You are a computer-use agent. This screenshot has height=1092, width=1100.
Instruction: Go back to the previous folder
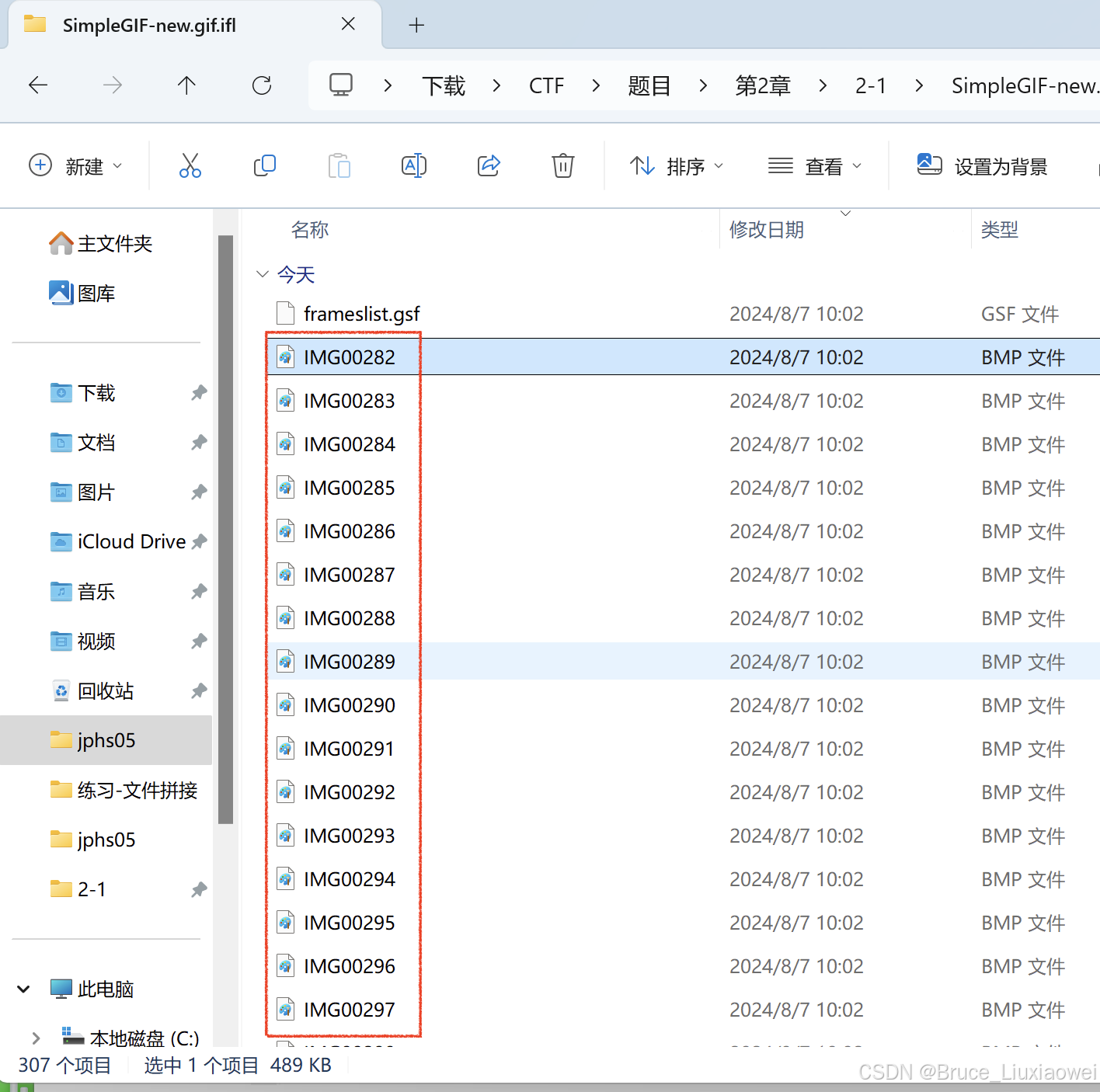[x=37, y=85]
